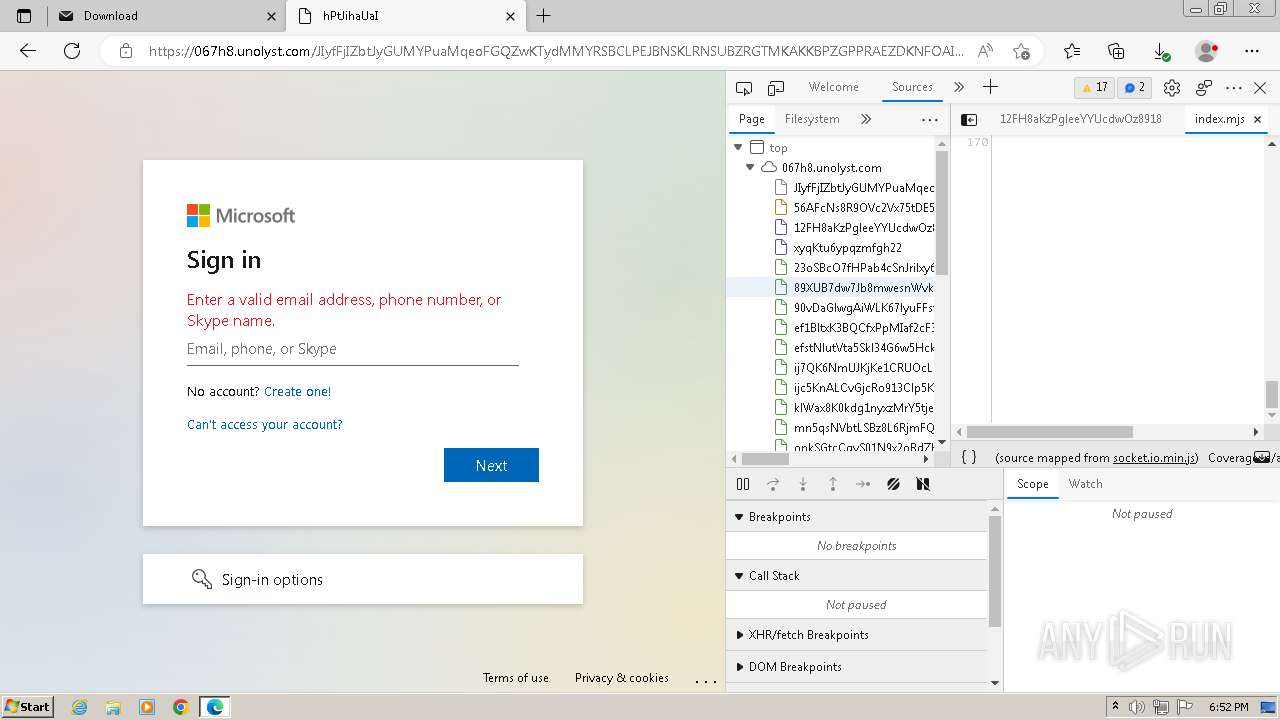Open the 12FH8aKzPgleeYYUcdwOz8918 editor tab
1280x720 pixels.
(1080, 119)
